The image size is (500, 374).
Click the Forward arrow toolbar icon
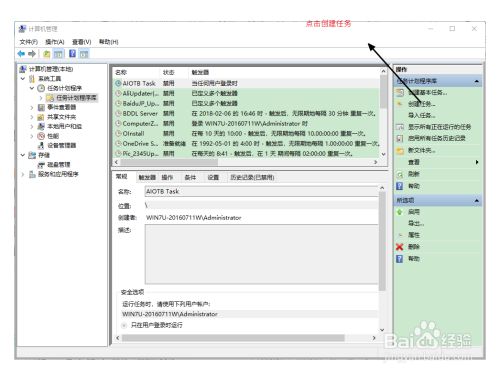click(32, 54)
